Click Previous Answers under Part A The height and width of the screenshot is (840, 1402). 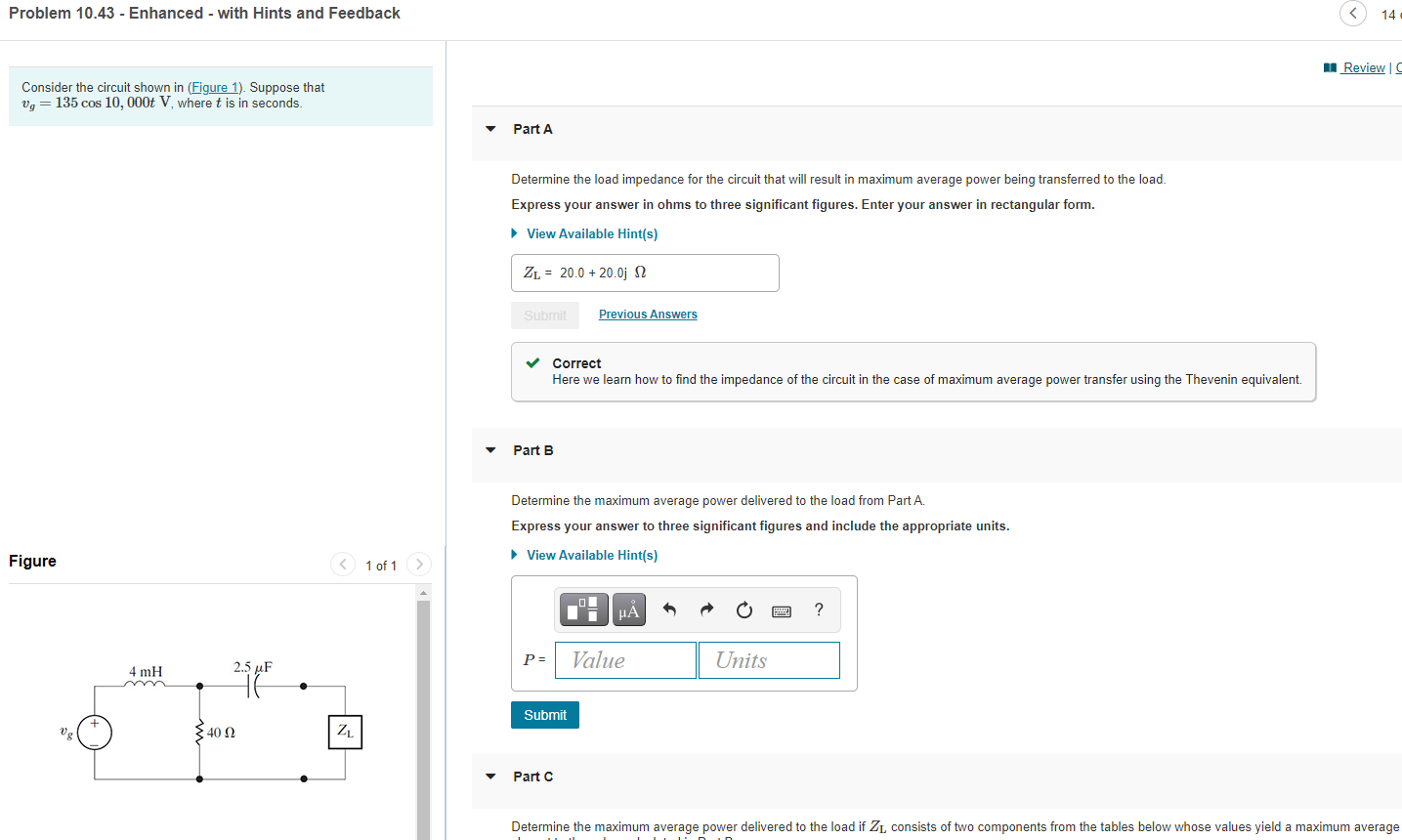(648, 314)
